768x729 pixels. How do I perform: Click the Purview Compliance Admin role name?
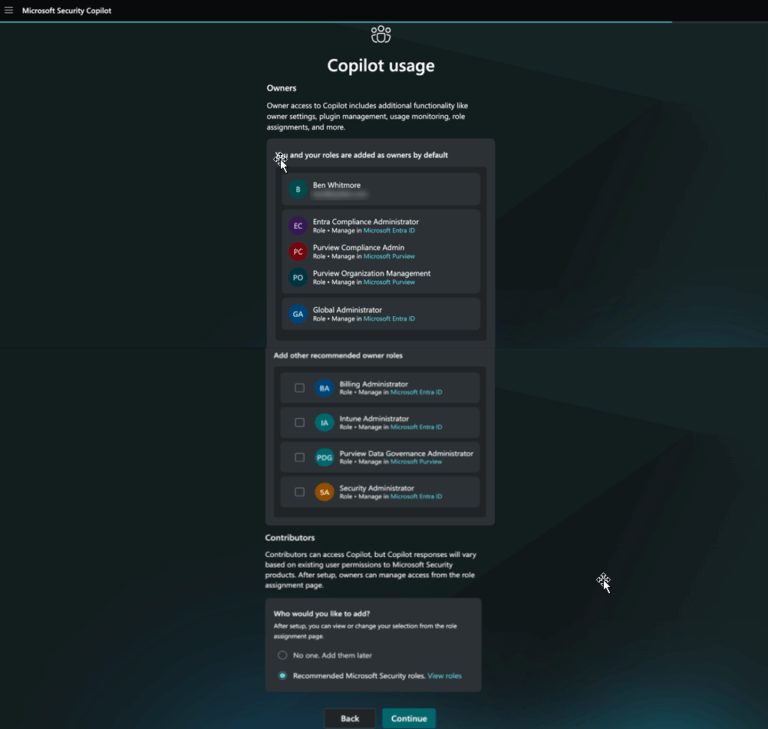pyautogui.click(x=359, y=248)
